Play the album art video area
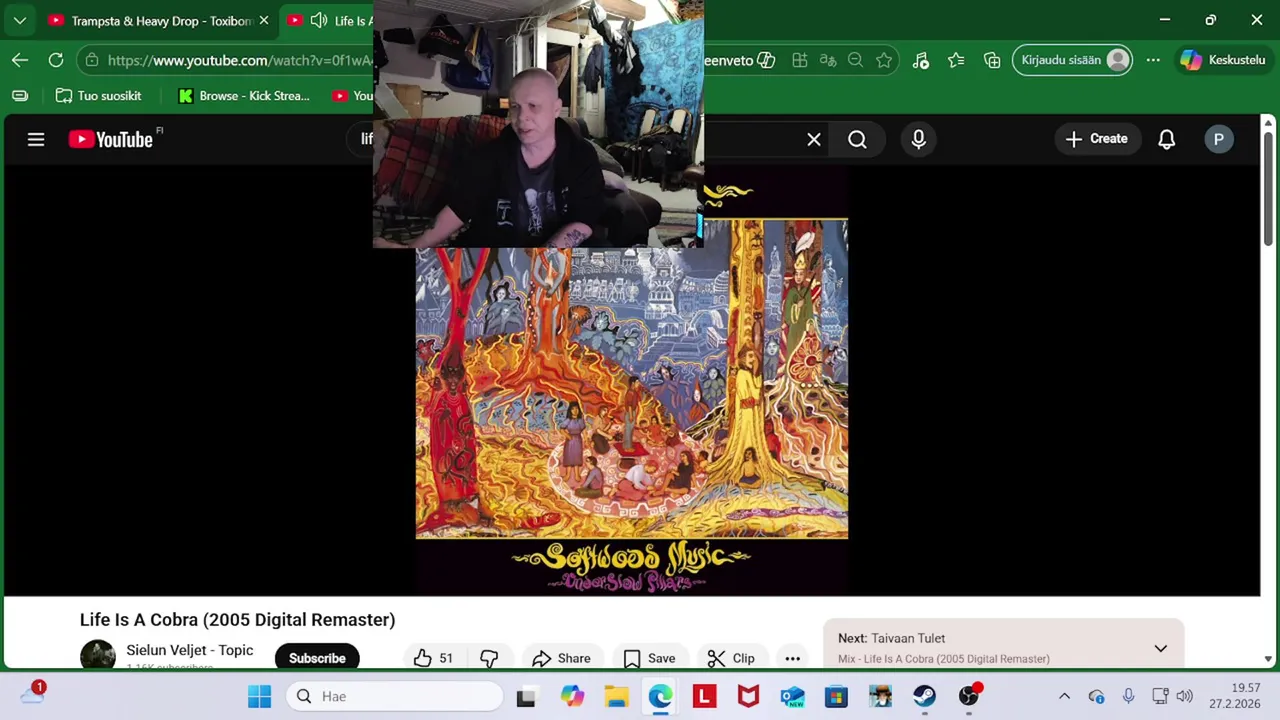The width and height of the screenshot is (1280, 720). tap(632, 380)
